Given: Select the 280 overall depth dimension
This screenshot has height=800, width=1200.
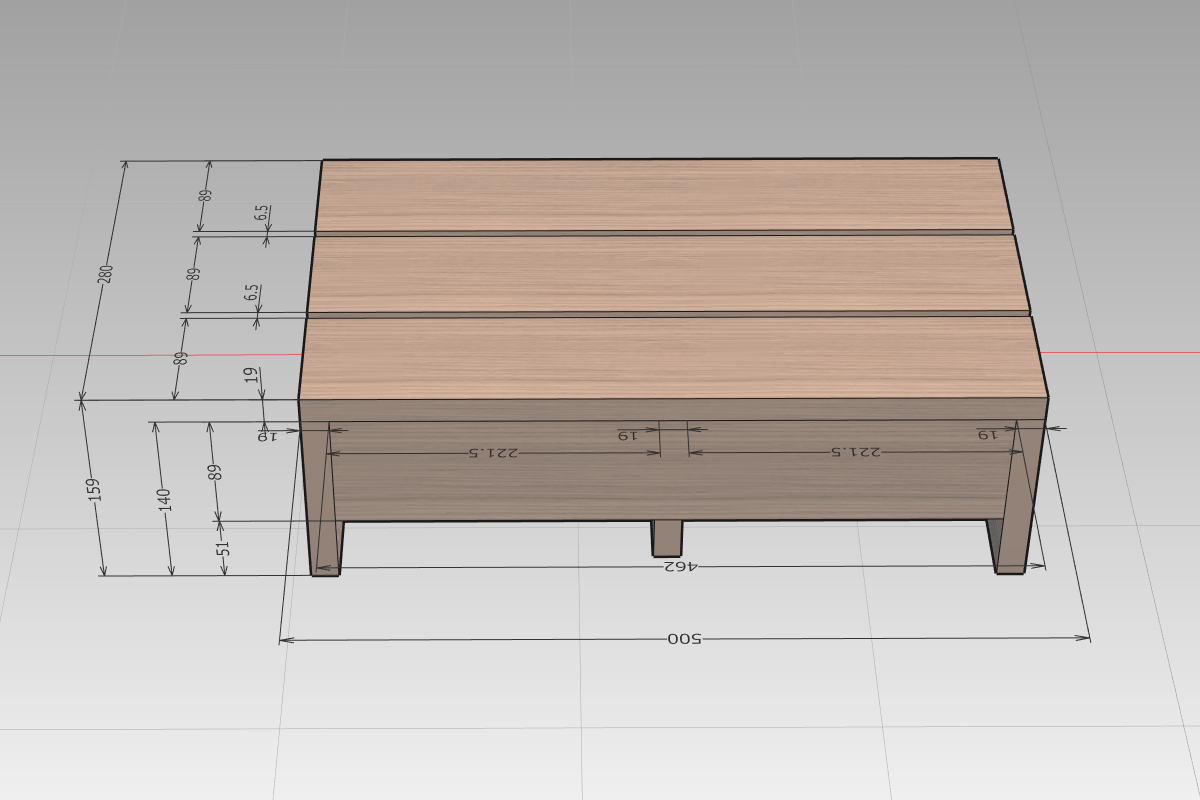Looking at the screenshot, I should coord(105,273).
